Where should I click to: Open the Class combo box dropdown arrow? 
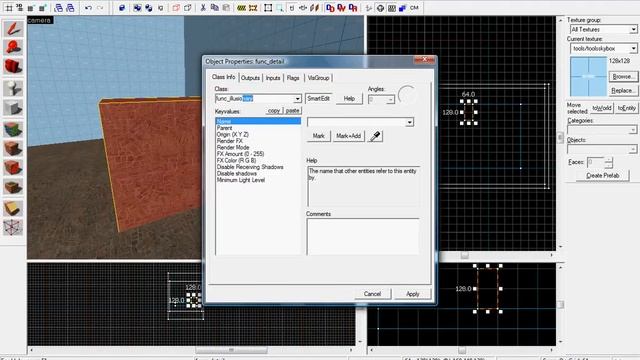[x=297, y=99]
